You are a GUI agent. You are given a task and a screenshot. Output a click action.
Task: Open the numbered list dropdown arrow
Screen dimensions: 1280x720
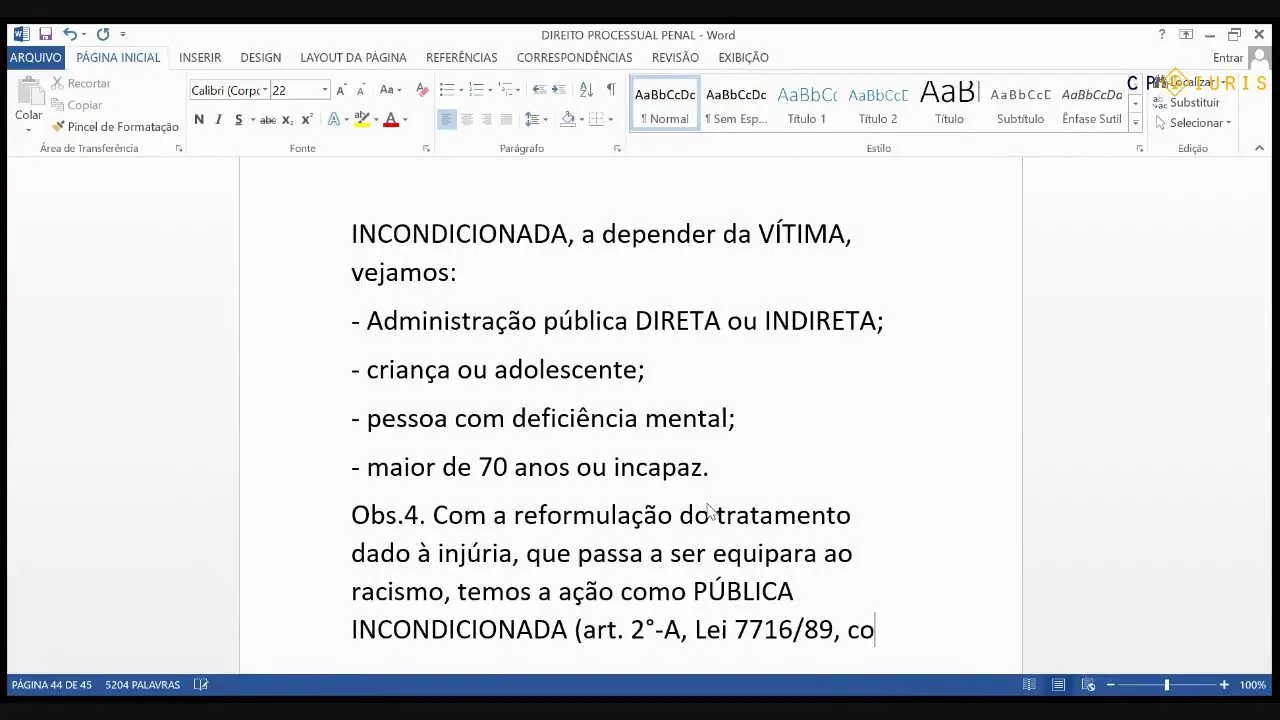click(x=490, y=90)
